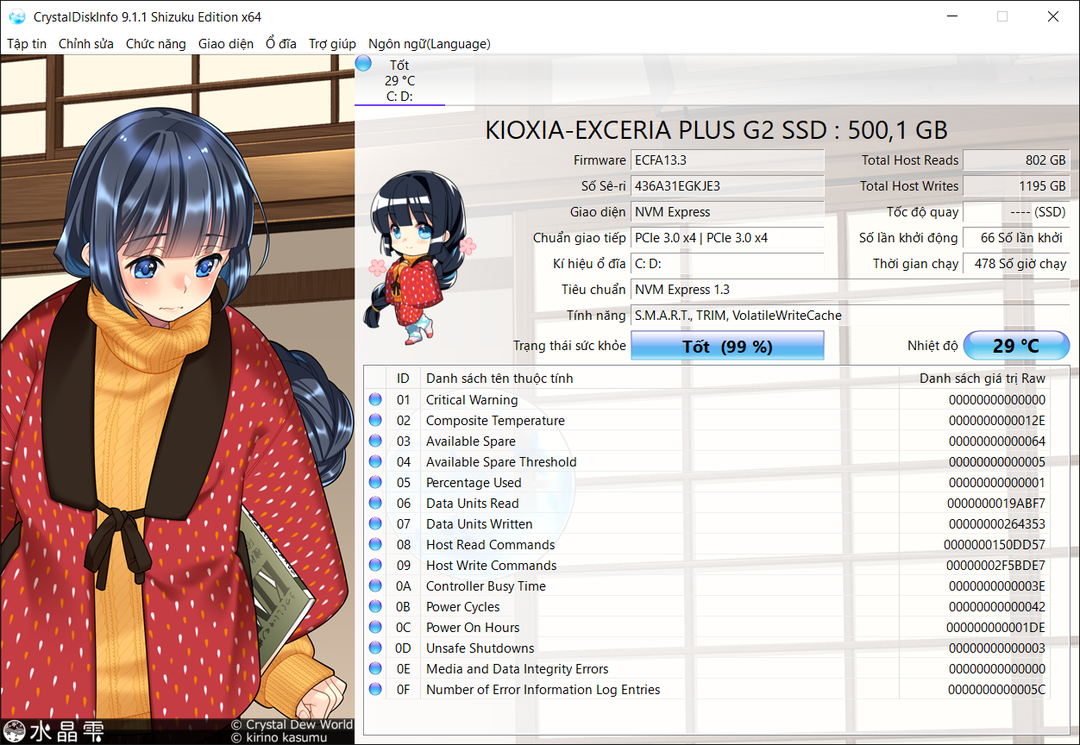The height and width of the screenshot is (745, 1080).
Task: Click the Firmware value field ECFA13.3
Action: [x=727, y=160]
